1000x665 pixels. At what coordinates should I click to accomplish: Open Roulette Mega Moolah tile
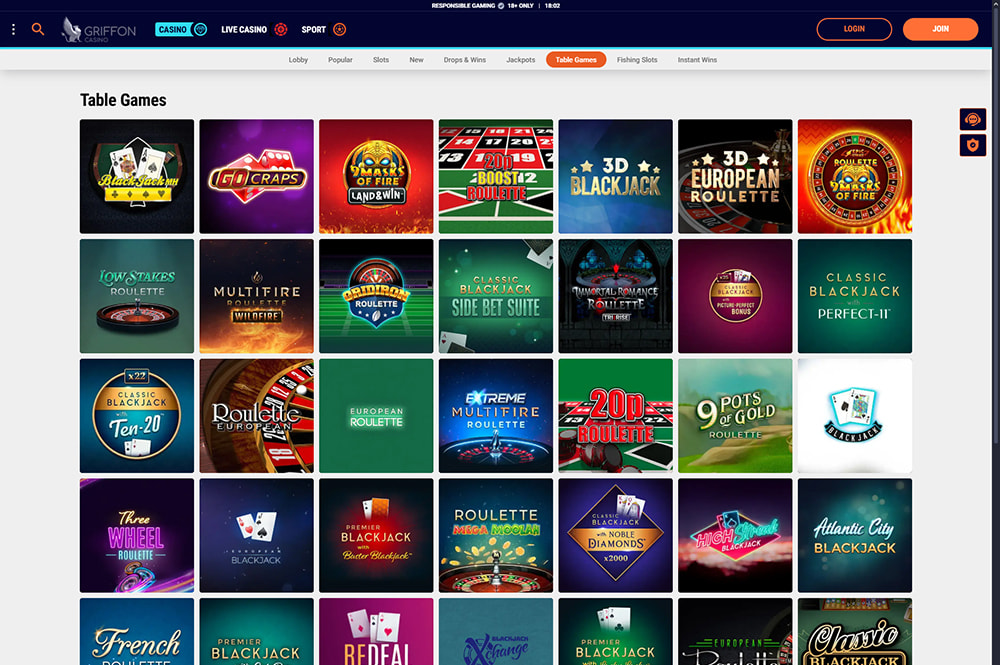coord(496,536)
